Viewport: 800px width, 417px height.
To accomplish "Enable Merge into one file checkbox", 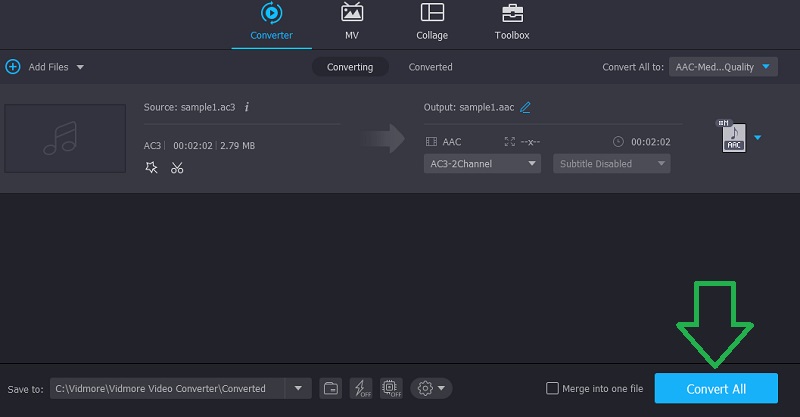I will [x=553, y=388].
